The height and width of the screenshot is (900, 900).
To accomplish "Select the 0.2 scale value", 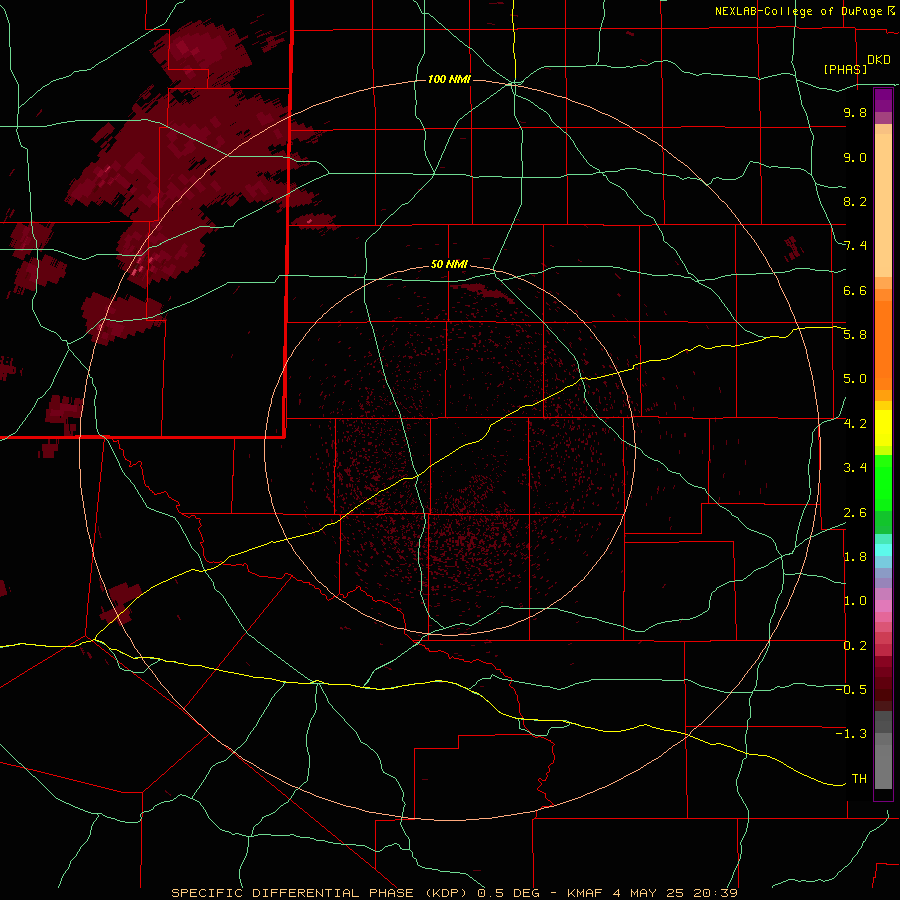I will pos(855,646).
